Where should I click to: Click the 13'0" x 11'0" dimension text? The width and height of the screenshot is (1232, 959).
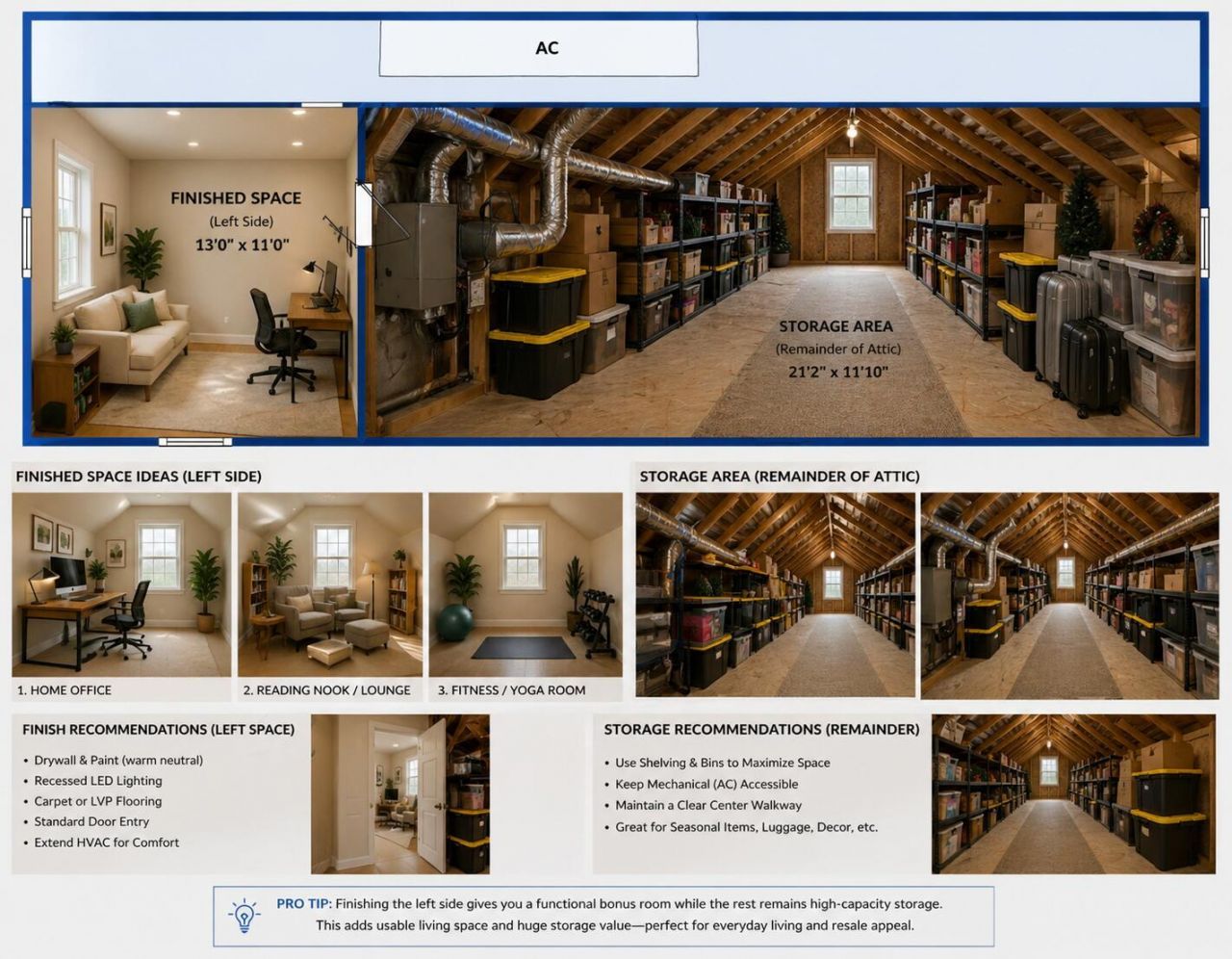(242, 245)
